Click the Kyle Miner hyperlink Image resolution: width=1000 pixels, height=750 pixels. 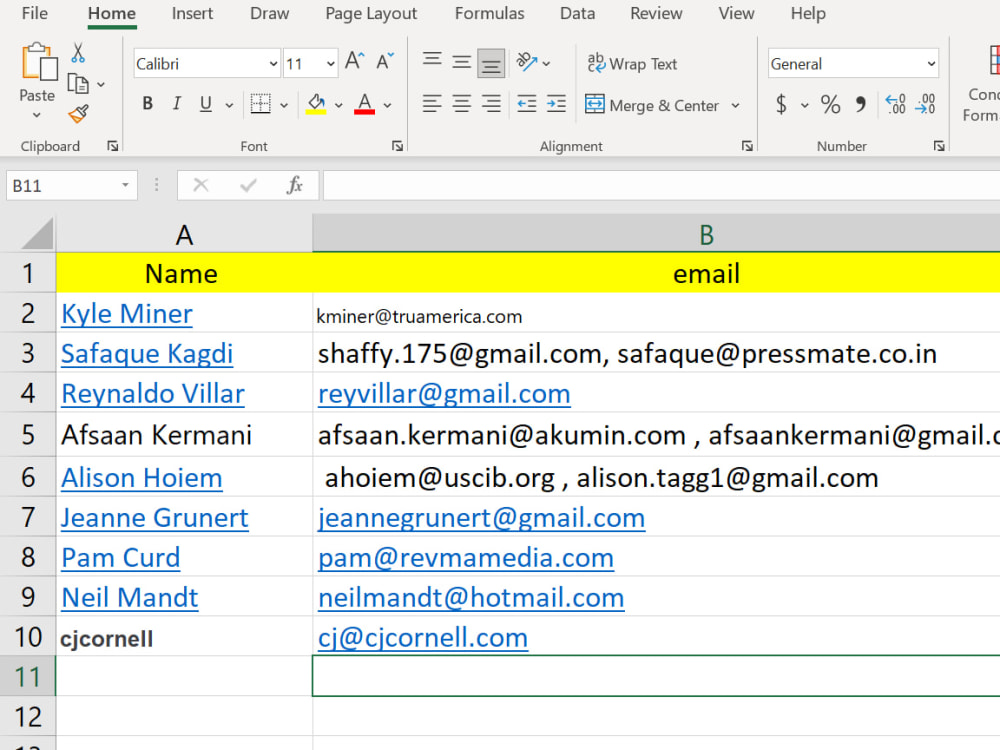(x=126, y=313)
